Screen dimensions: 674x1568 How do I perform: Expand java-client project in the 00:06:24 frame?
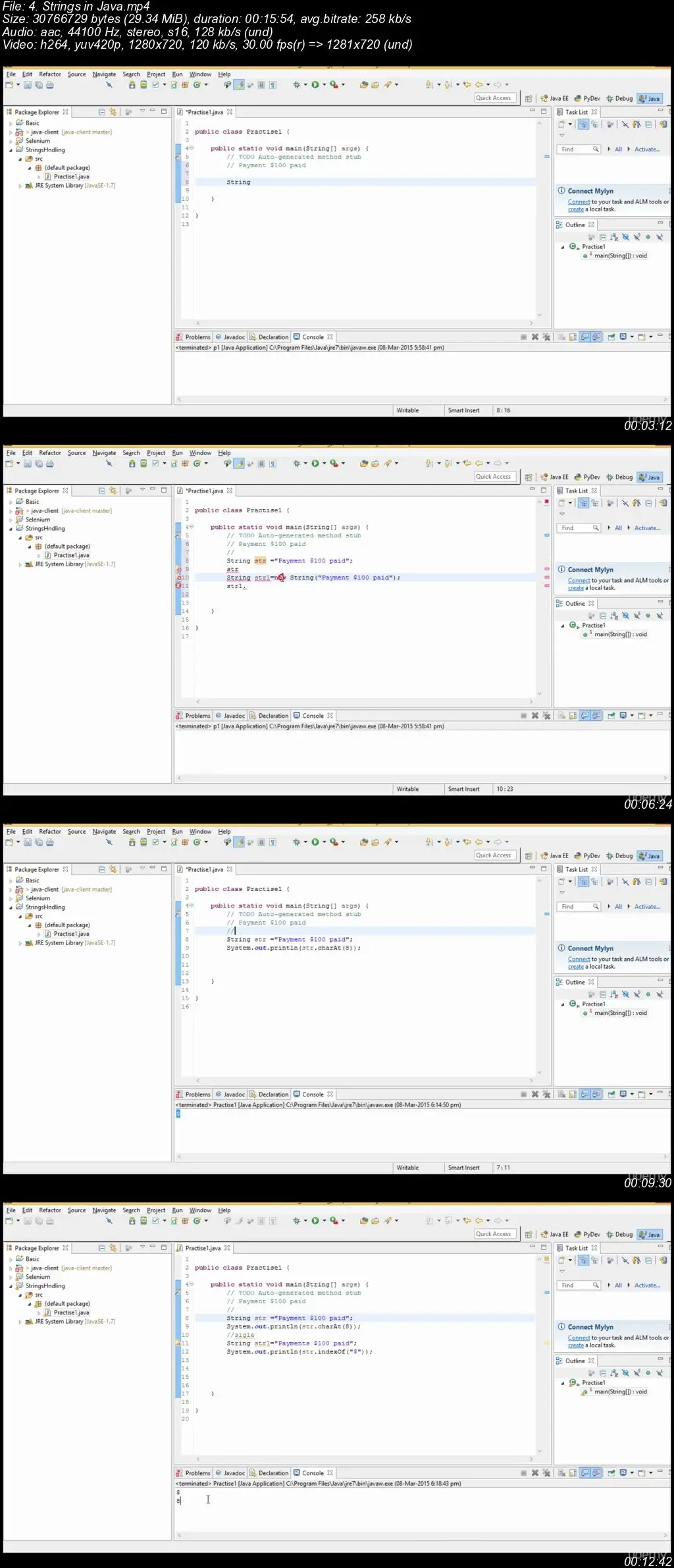click(11, 511)
